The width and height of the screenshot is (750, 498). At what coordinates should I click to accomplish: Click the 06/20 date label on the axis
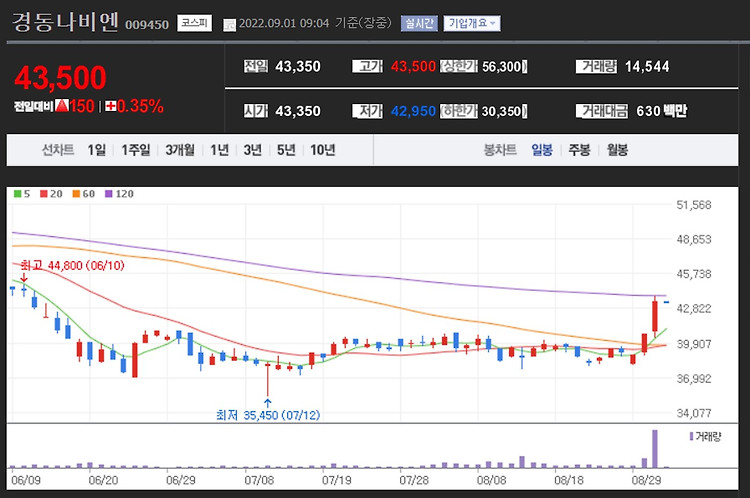click(103, 480)
